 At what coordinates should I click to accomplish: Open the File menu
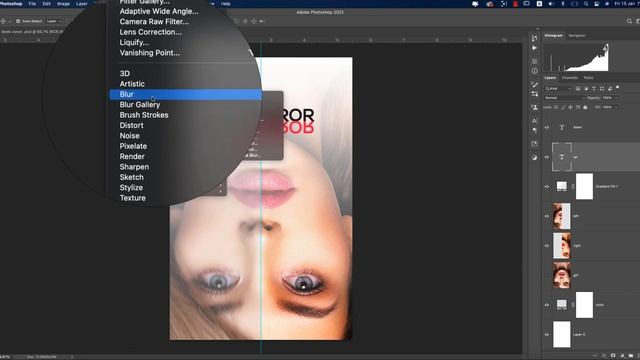click(x=32, y=4)
